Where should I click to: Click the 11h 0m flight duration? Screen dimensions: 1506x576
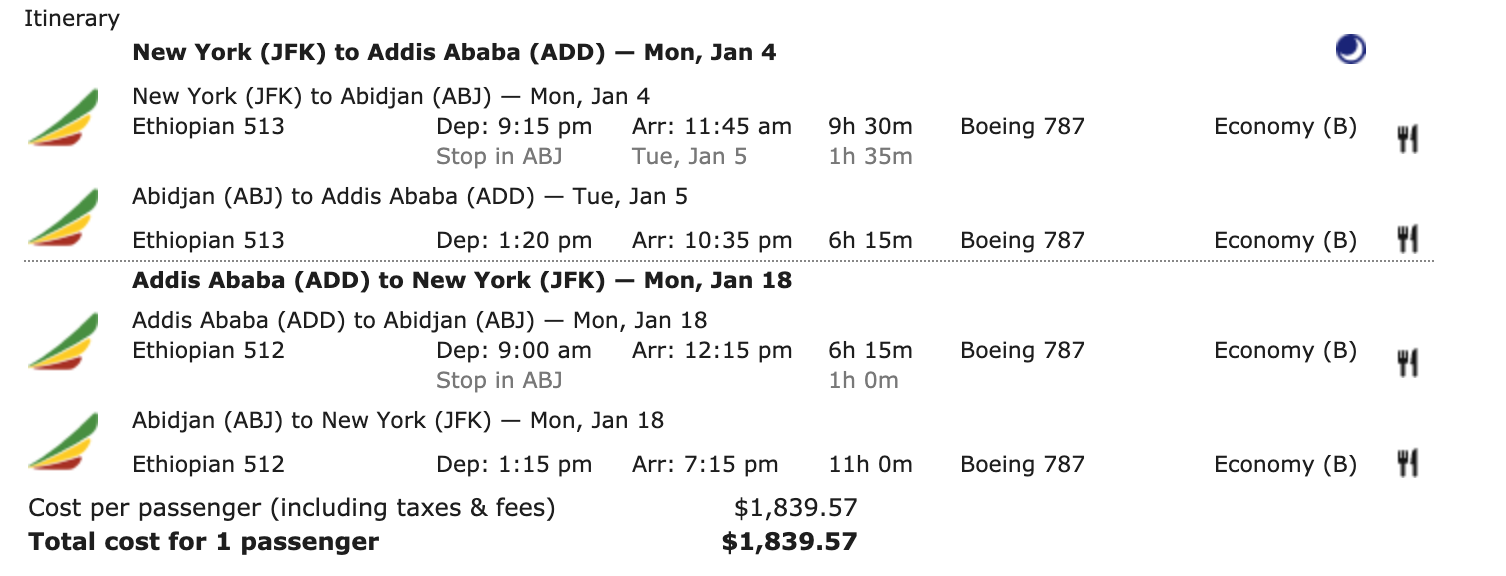pos(870,464)
